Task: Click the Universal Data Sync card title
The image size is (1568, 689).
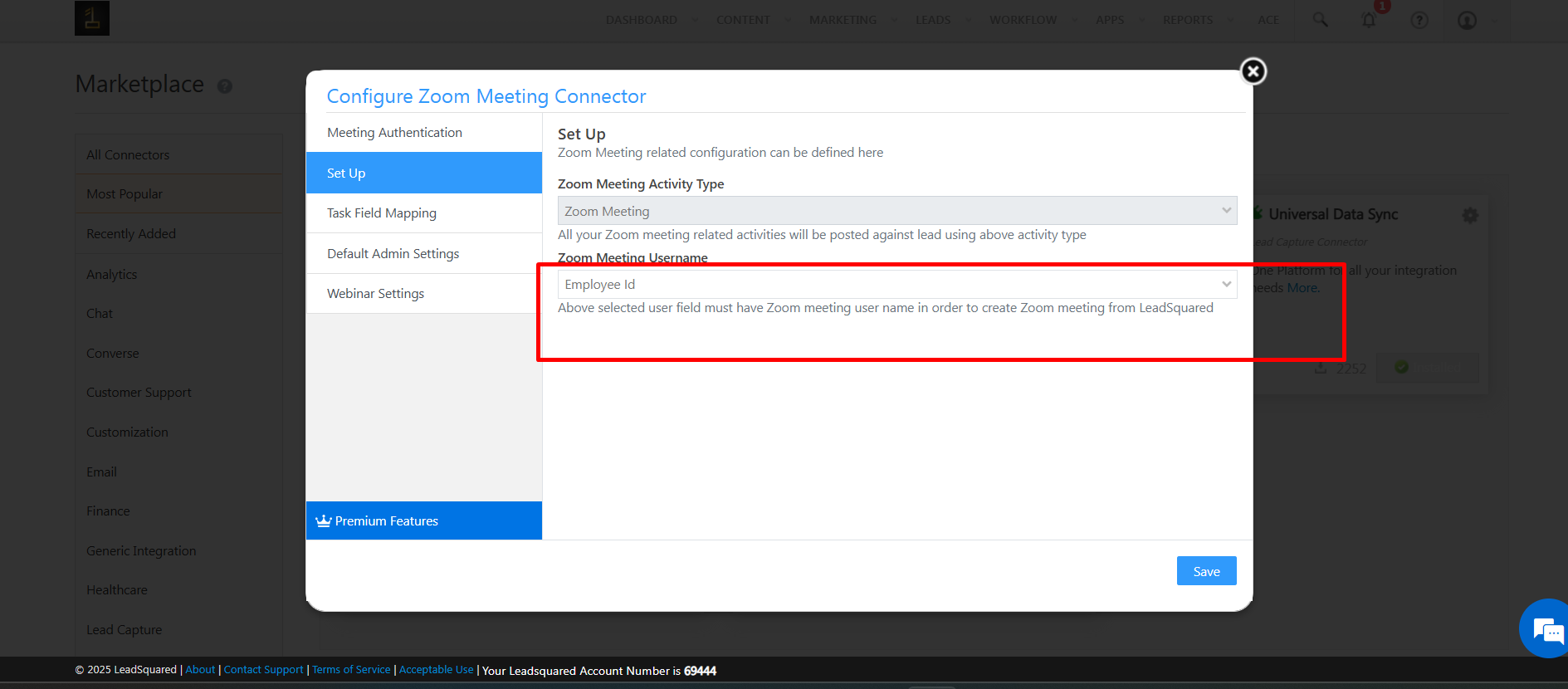Action: pyautogui.click(x=1333, y=214)
